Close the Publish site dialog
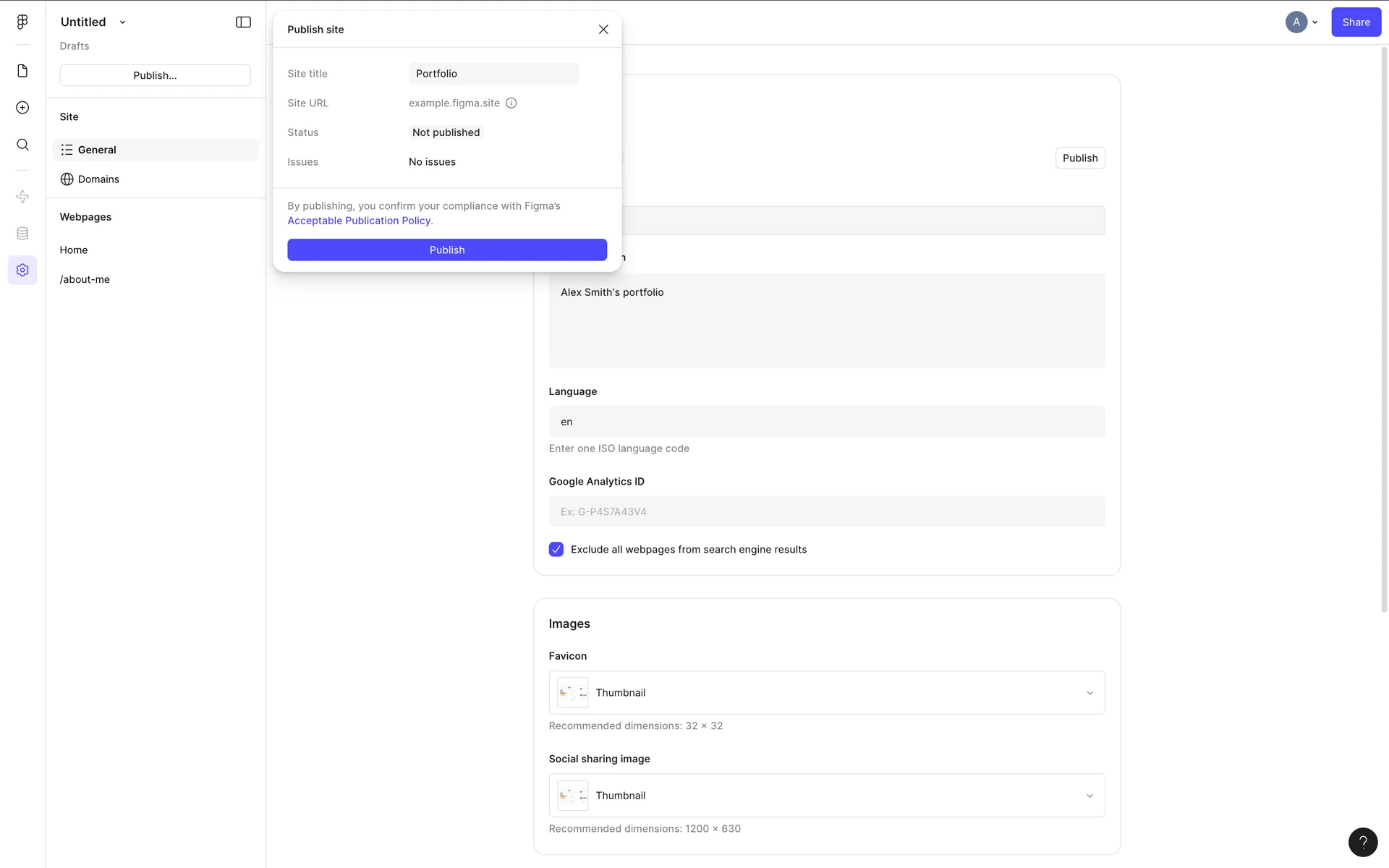1389x868 pixels. point(603,30)
